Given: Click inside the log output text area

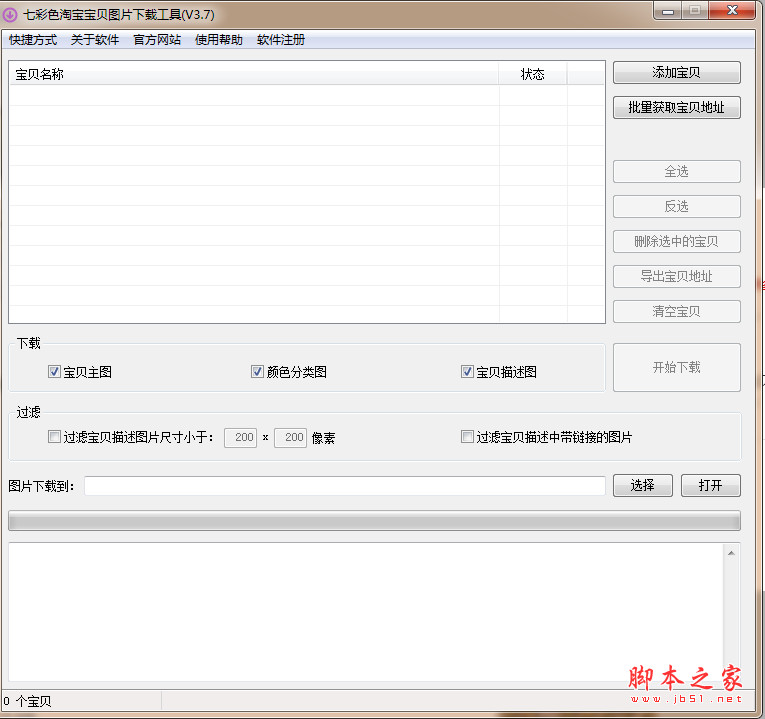Looking at the screenshot, I should 366,612.
